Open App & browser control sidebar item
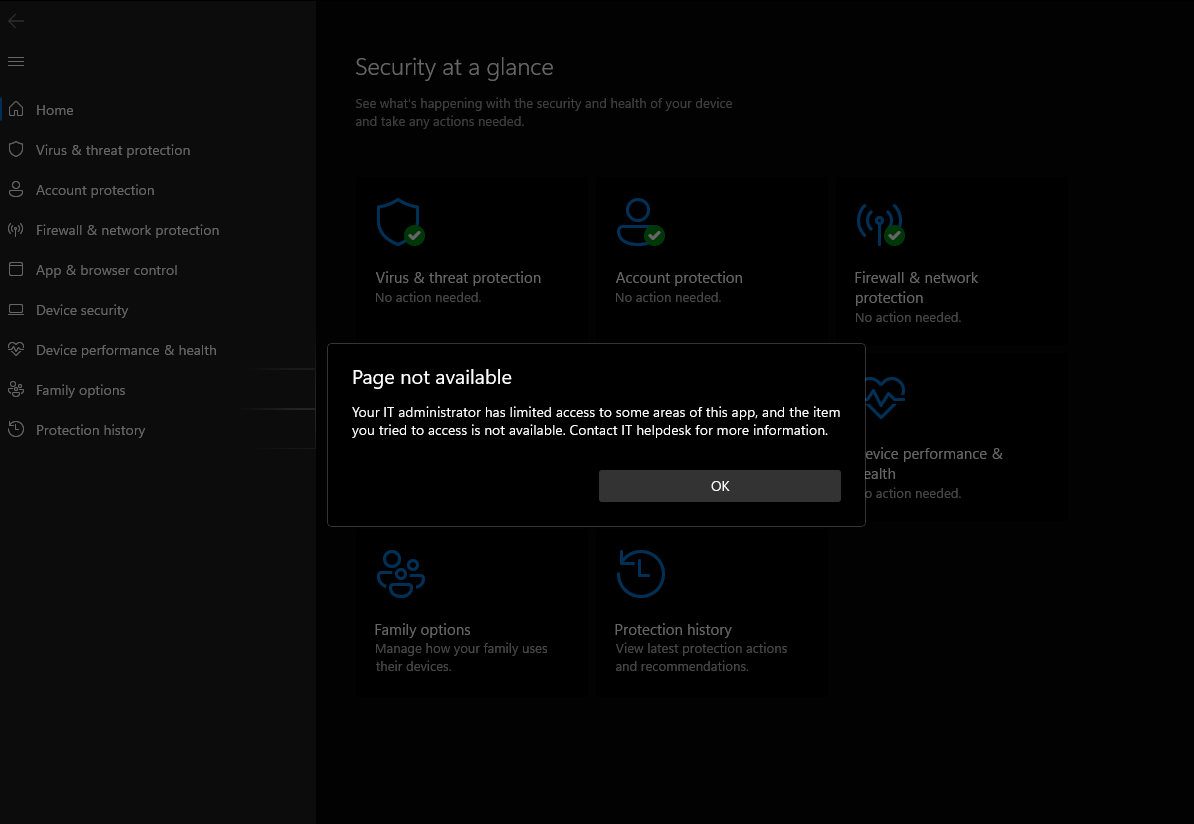 point(158,270)
